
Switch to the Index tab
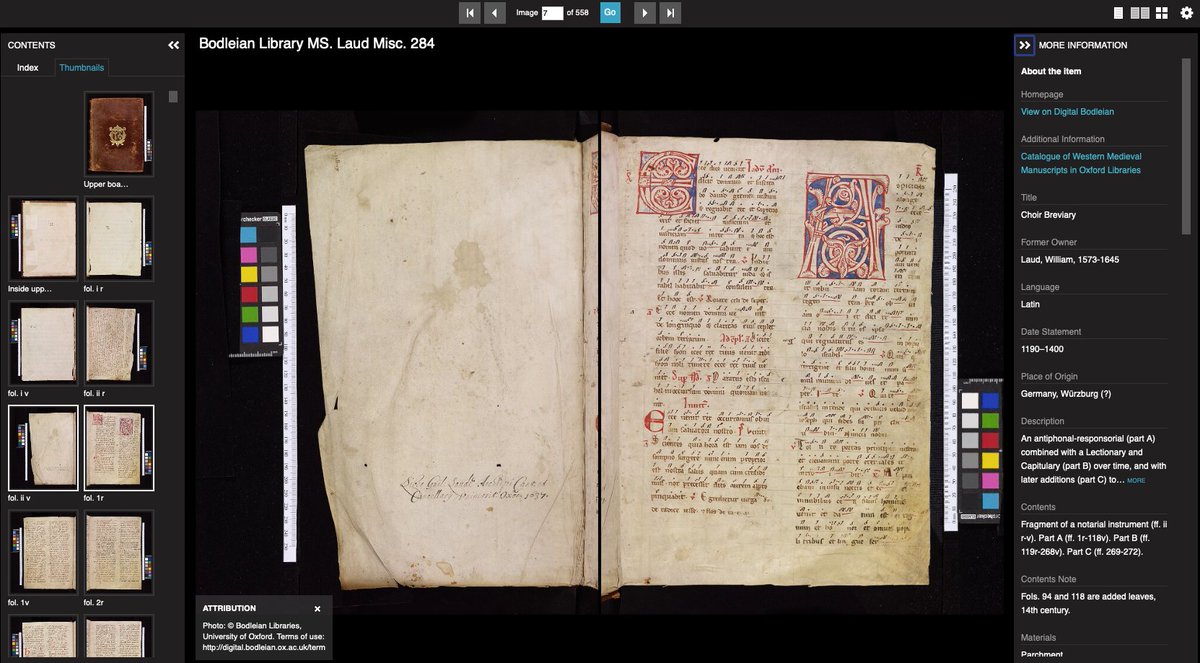pos(28,68)
